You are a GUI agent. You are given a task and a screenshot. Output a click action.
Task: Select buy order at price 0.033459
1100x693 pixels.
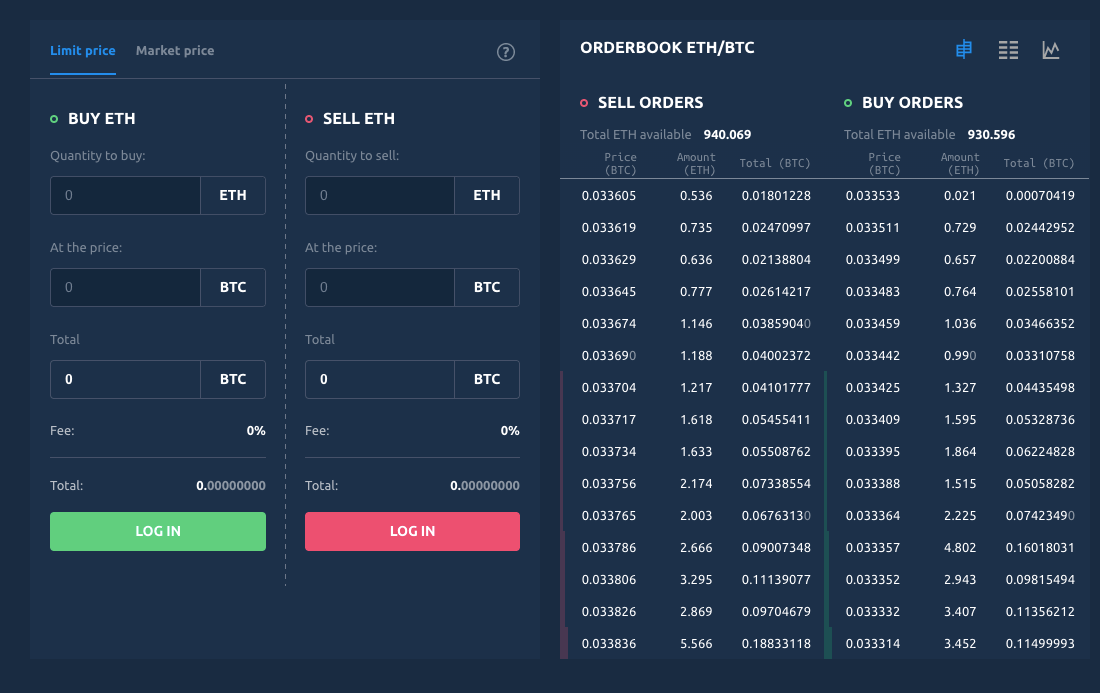957,323
